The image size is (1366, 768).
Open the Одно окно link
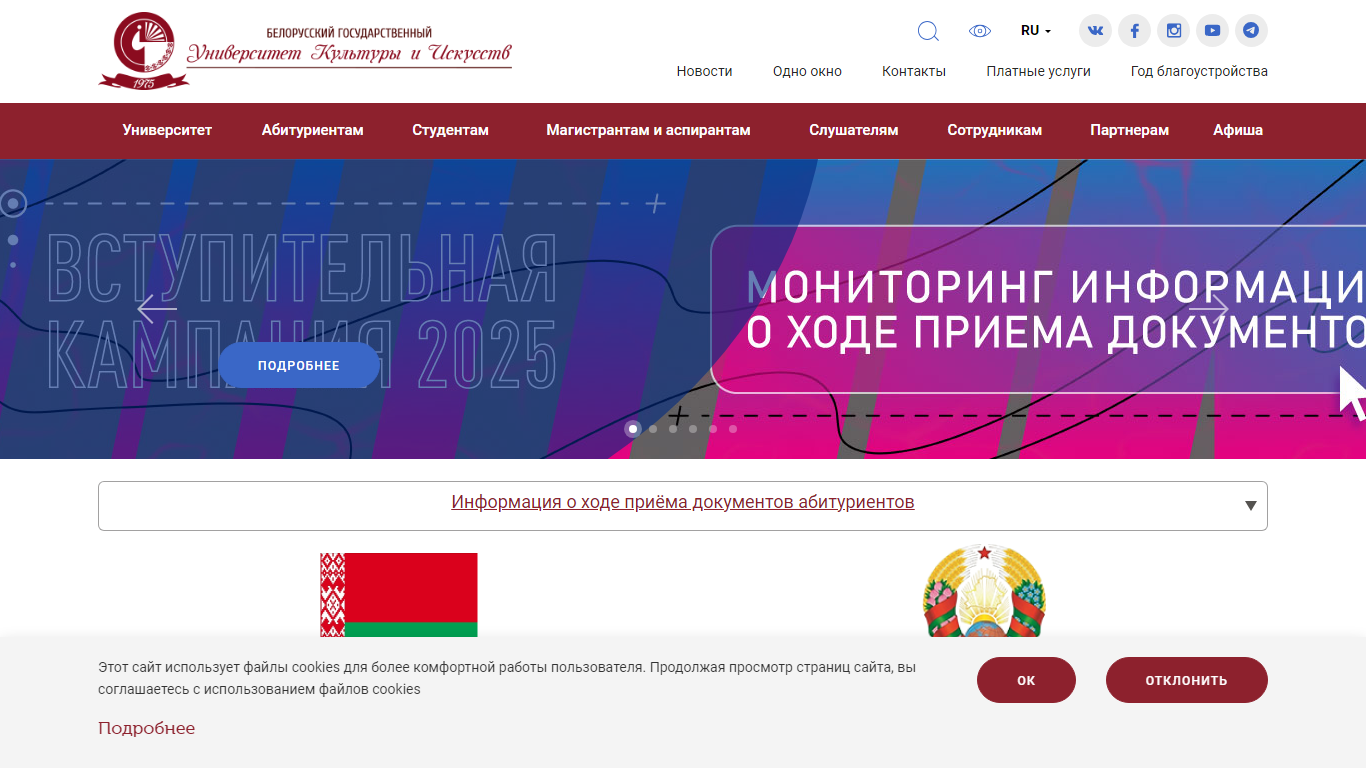(x=807, y=71)
